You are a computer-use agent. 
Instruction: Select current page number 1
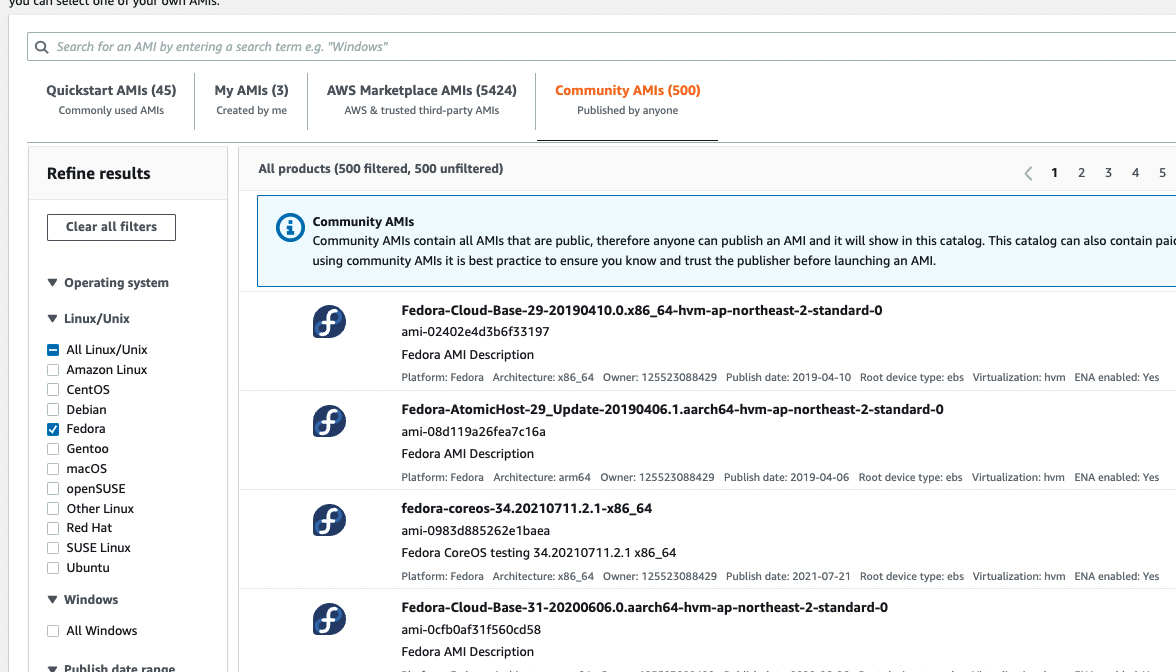click(1054, 173)
